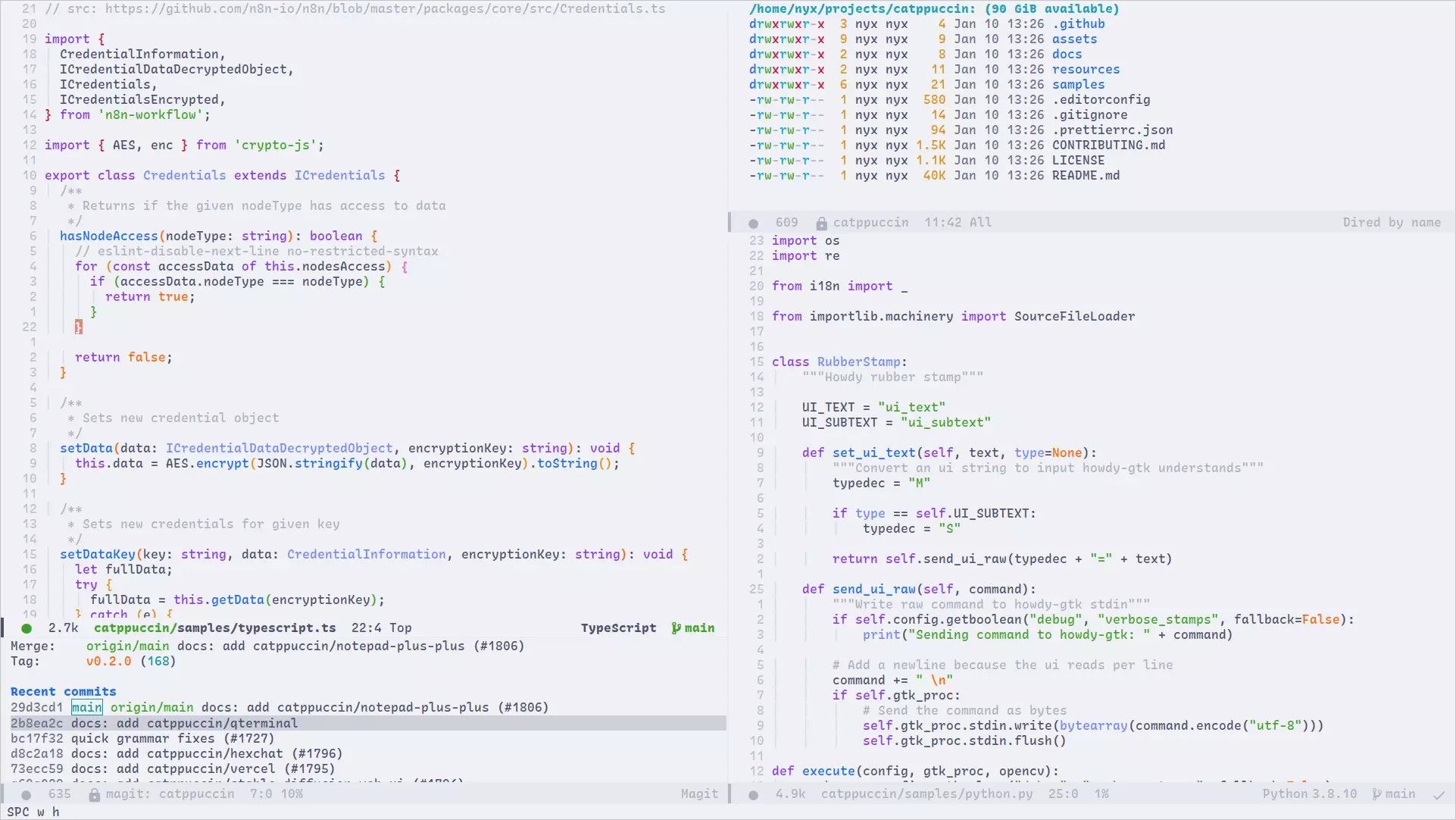Click the lock icon in magit modeline
This screenshot has height=820, width=1456.
[95, 795]
